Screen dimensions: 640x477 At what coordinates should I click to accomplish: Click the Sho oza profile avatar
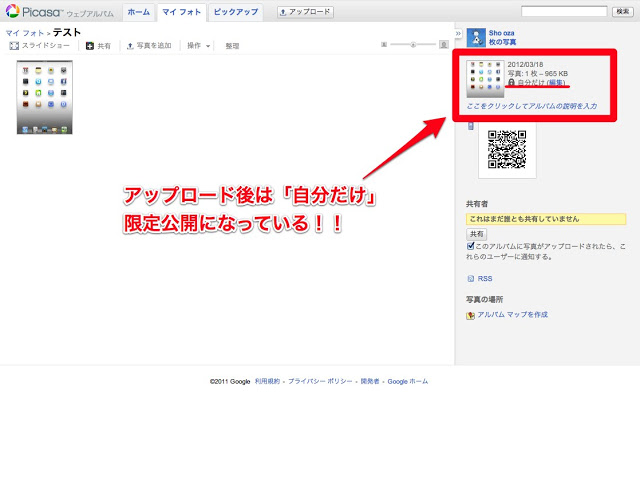[474, 37]
